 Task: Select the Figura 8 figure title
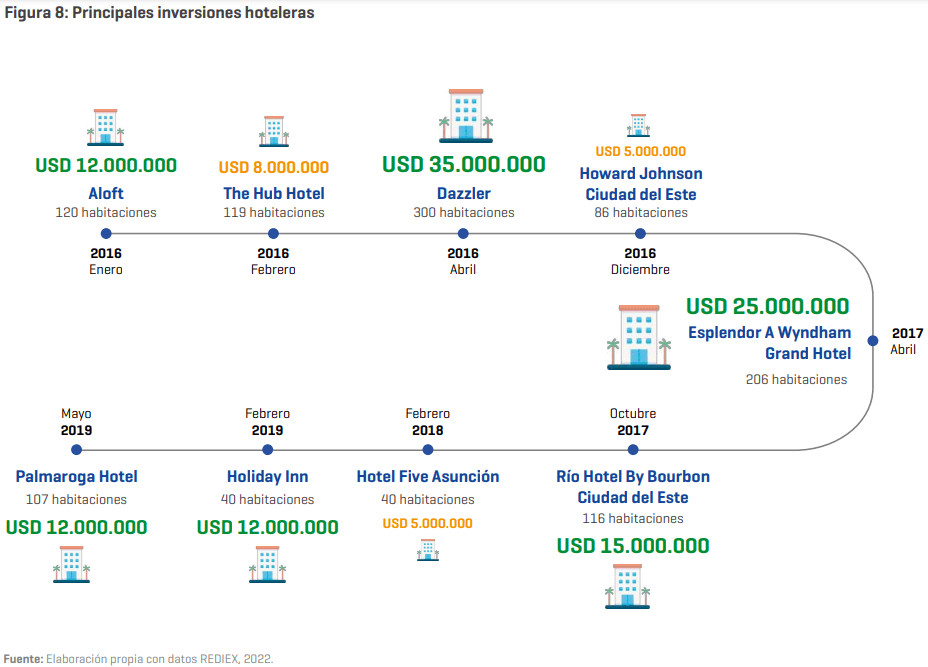click(159, 12)
